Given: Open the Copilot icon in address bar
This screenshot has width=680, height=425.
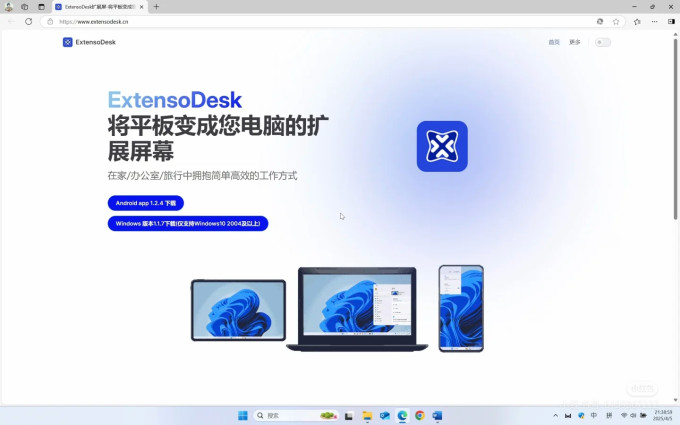Looking at the screenshot, I should [x=600, y=21].
